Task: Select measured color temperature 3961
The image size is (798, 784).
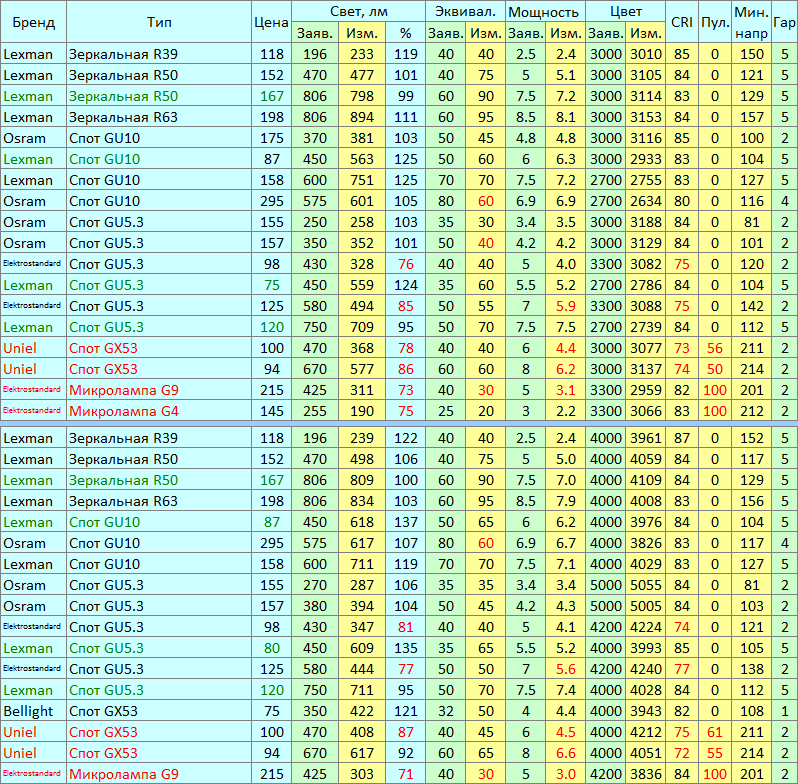Action: coord(645,438)
